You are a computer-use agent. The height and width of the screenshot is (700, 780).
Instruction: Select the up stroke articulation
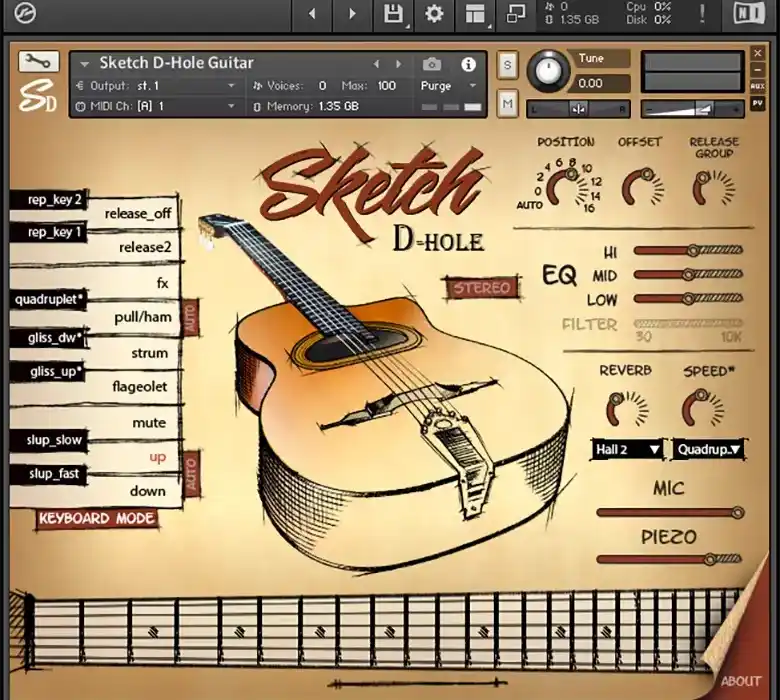158,457
